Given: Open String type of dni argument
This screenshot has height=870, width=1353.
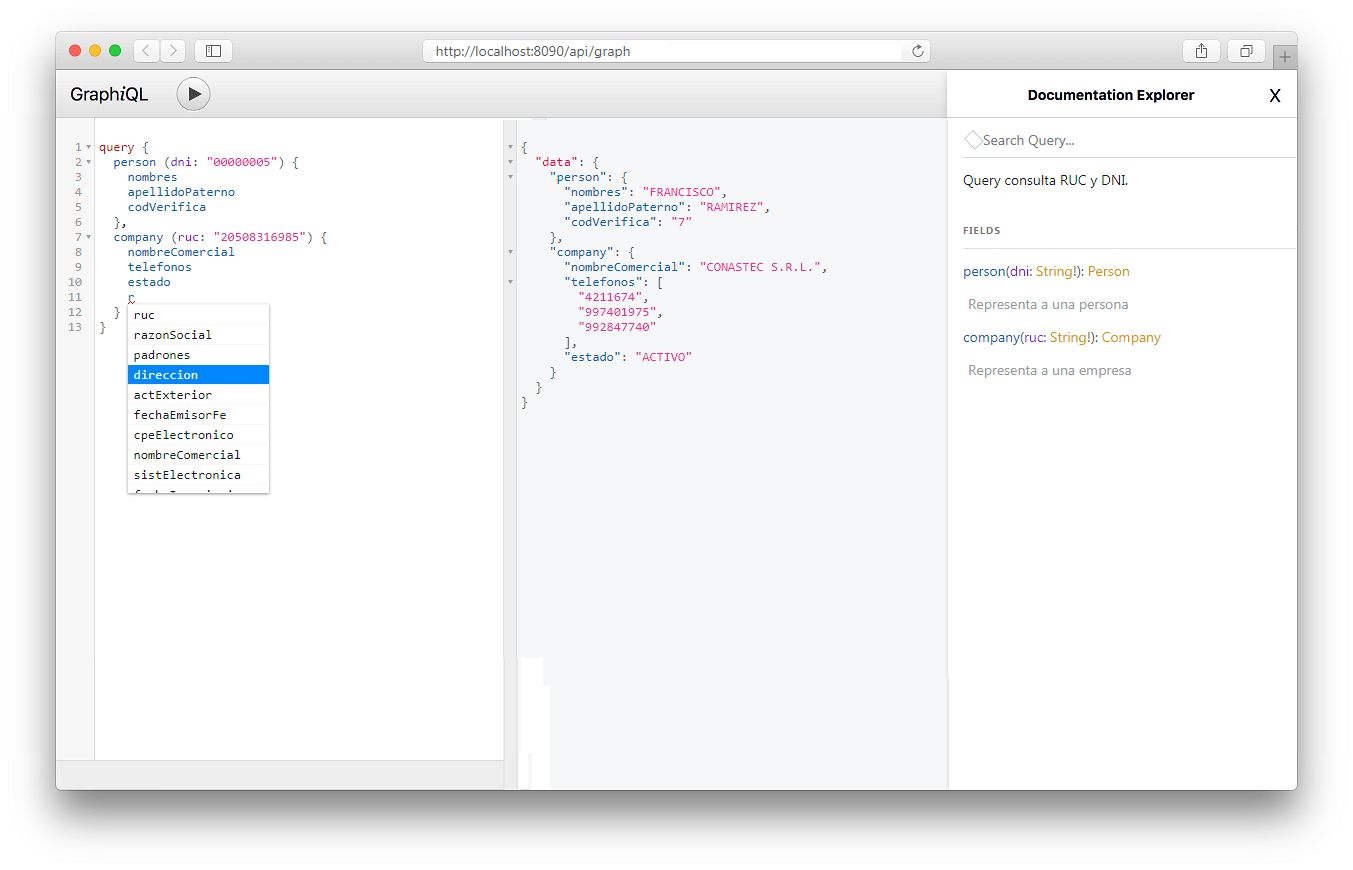Looking at the screenshot, I should point(1056,271).
